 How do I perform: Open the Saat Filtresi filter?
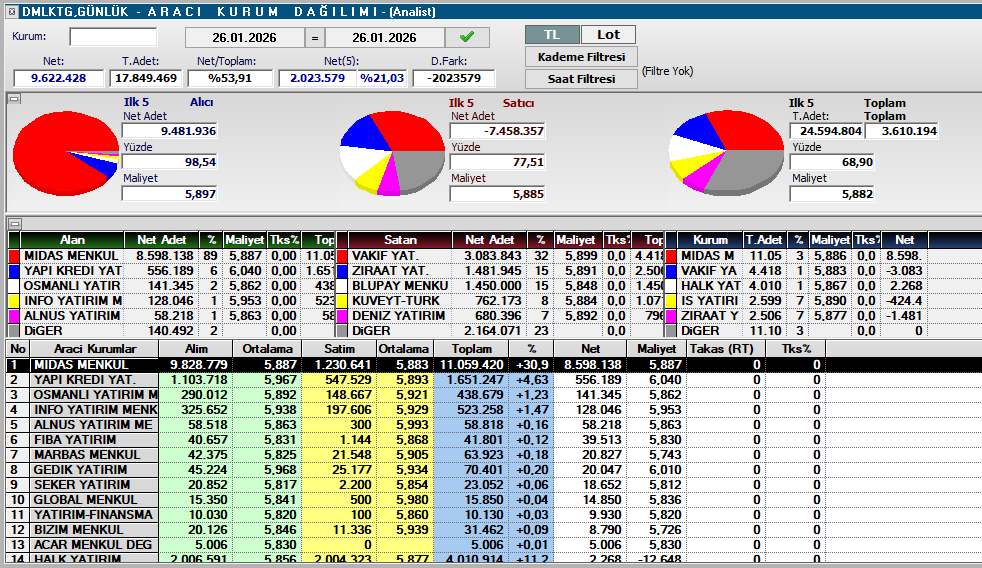pos(581,79)
